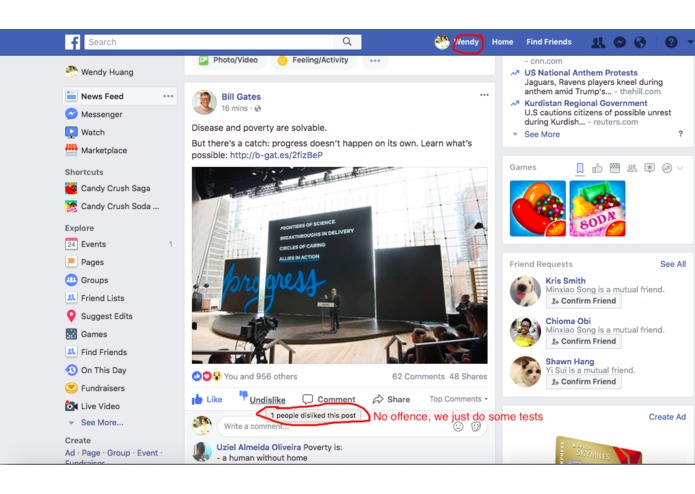Open friend requests icon in top bar
Viewport: 695px width, 494px height.
pos(598,42)
